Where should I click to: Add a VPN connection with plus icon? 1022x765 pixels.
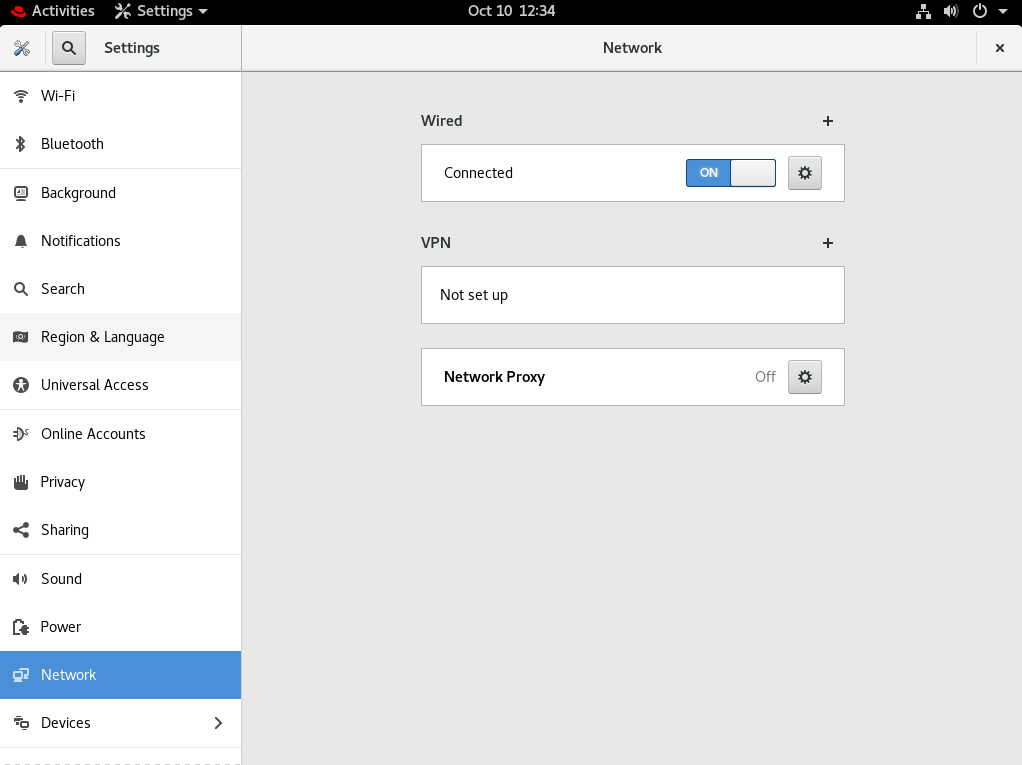(827, 243)
